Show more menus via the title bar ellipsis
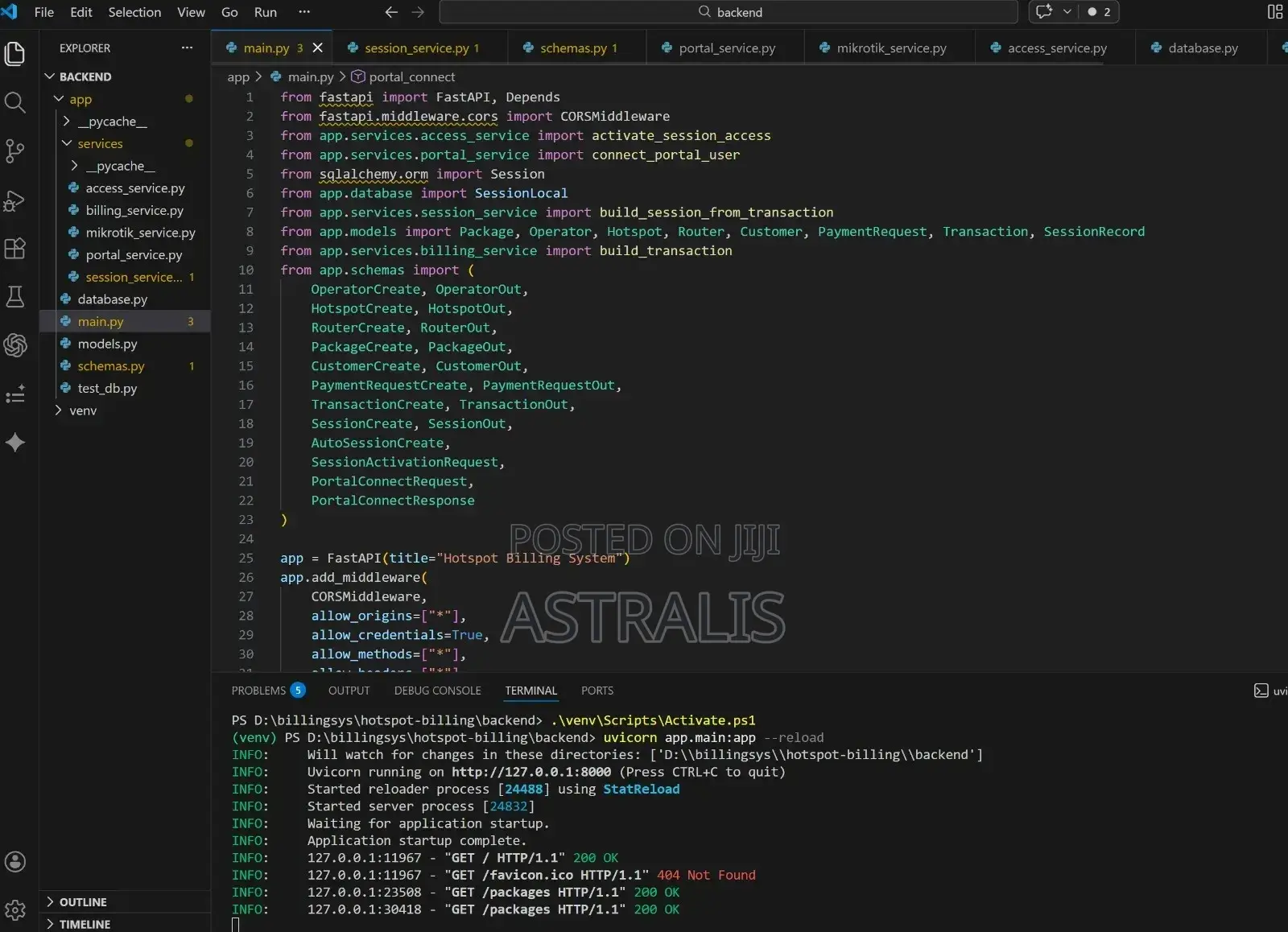 304,12
